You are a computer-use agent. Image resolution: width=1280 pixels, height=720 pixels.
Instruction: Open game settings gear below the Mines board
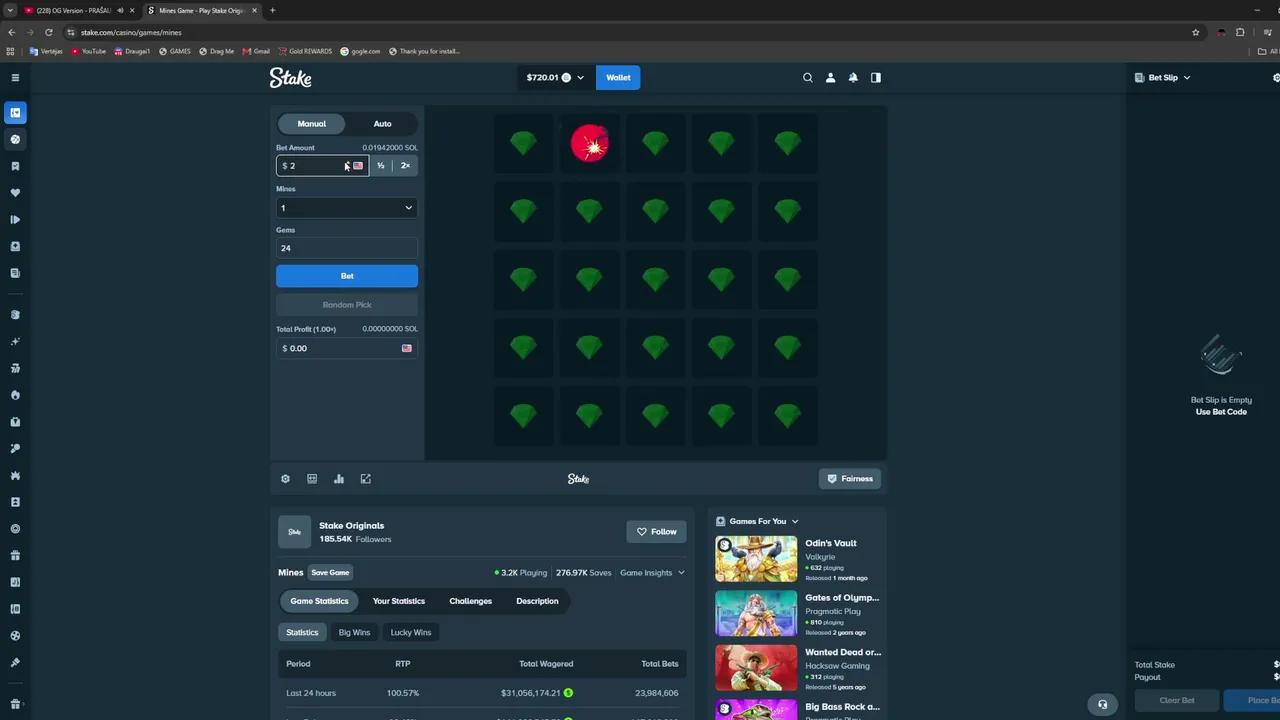coord(285,479)
